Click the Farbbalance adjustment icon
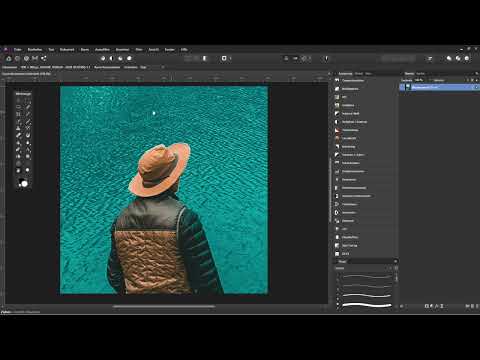480x360 pixels. pyautogui.click(x=337, y=204)
